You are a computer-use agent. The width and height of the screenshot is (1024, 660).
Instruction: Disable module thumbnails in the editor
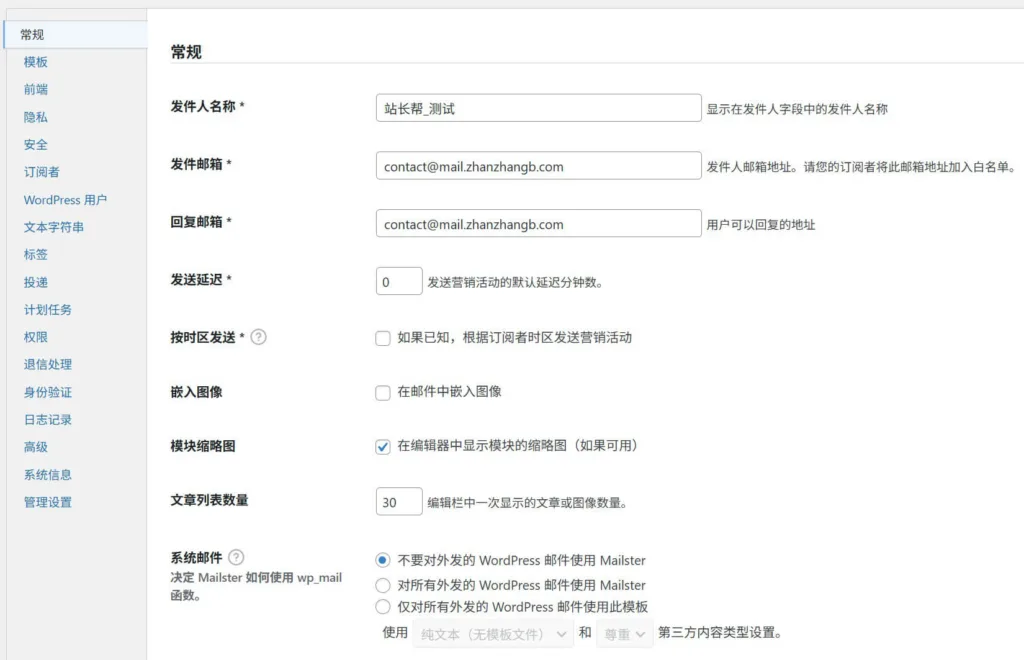[x=383, y=447]
